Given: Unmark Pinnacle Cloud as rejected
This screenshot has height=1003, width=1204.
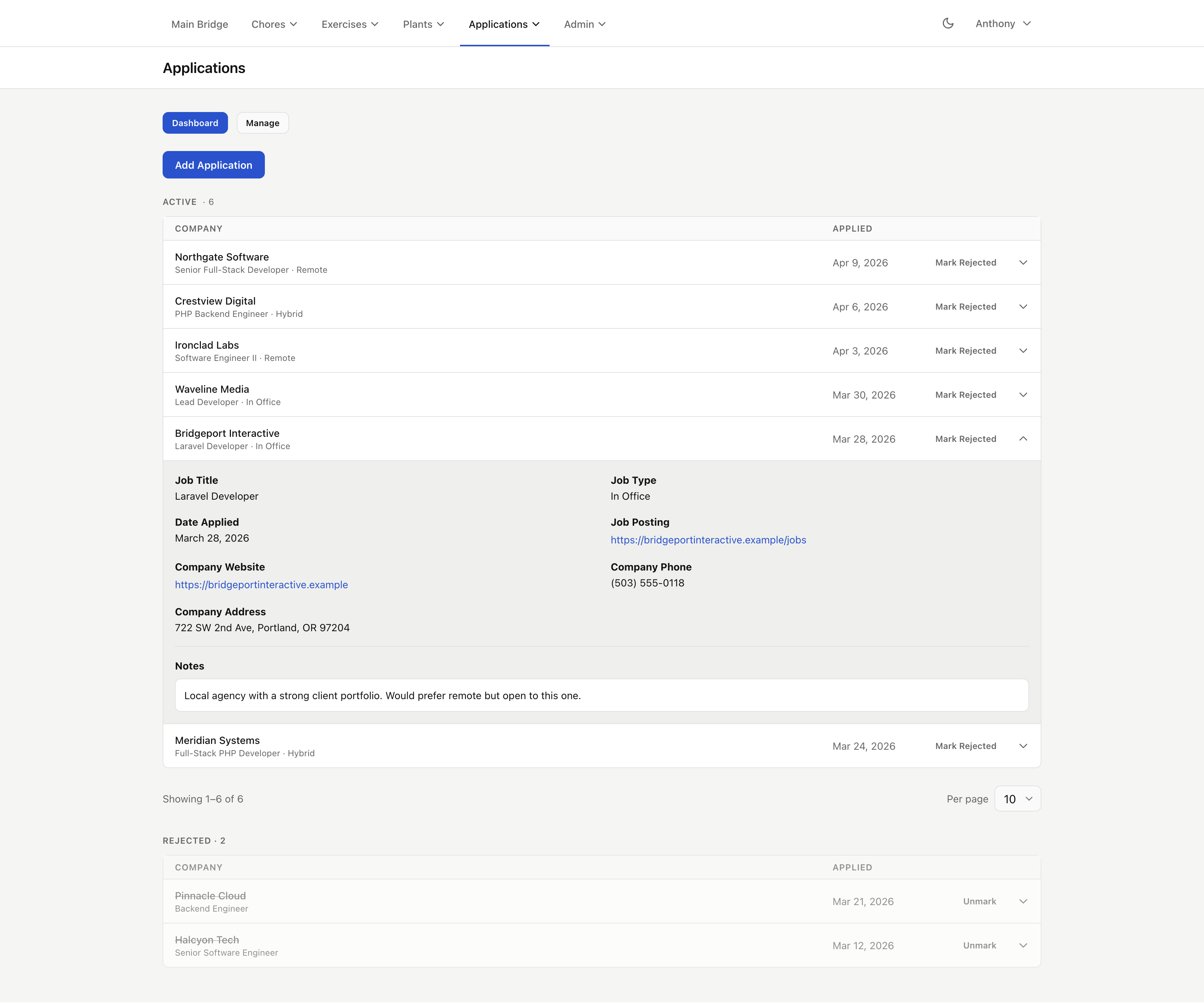Looking at the screenshot, I should coord(980,901).
